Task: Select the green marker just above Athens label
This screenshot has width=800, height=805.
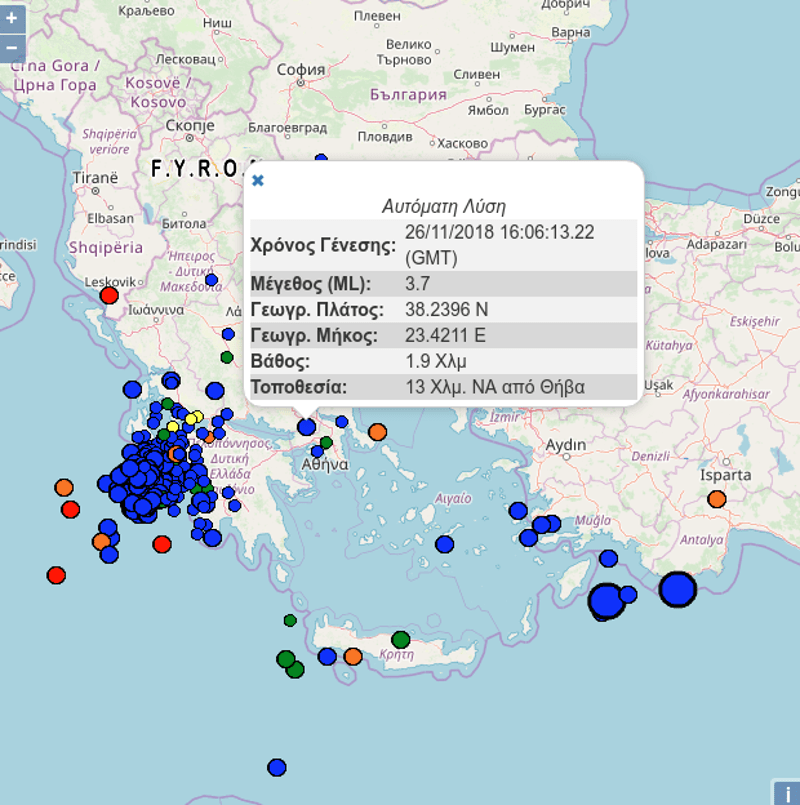Action: [326, 442]
